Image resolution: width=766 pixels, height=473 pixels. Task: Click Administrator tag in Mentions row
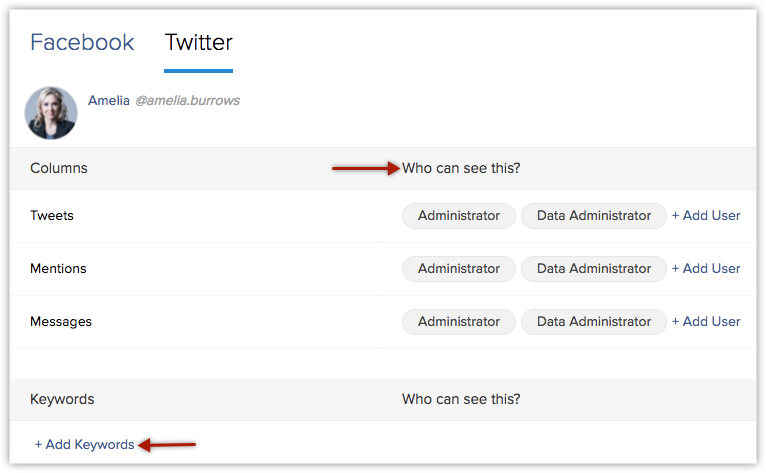459,269
